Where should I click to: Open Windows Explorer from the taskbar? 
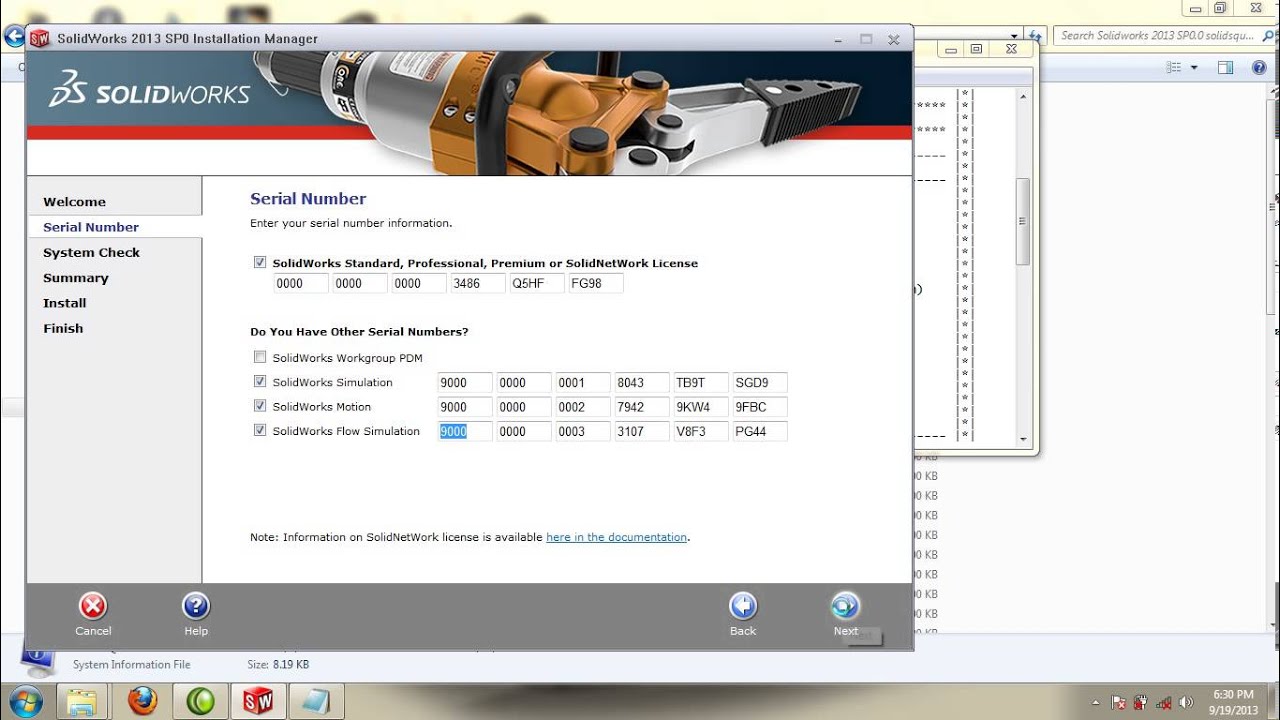tap(83, 701)
